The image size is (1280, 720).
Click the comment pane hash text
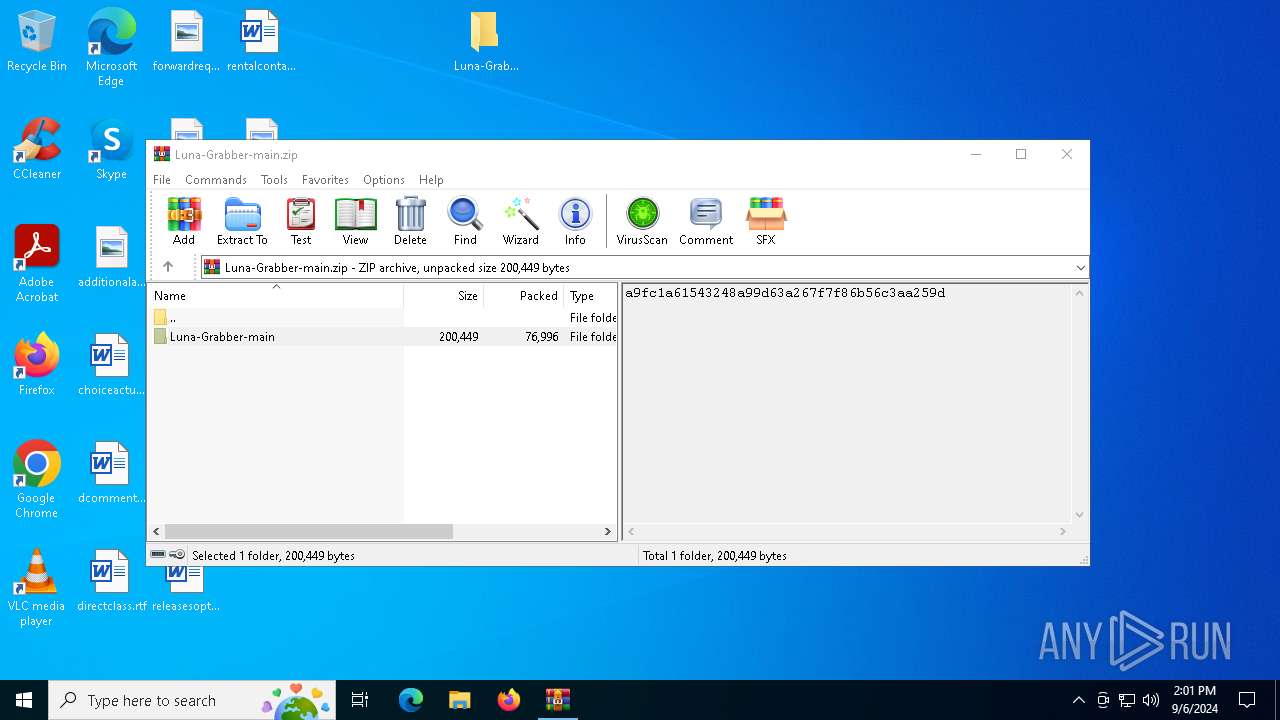(x=785, y=293)
